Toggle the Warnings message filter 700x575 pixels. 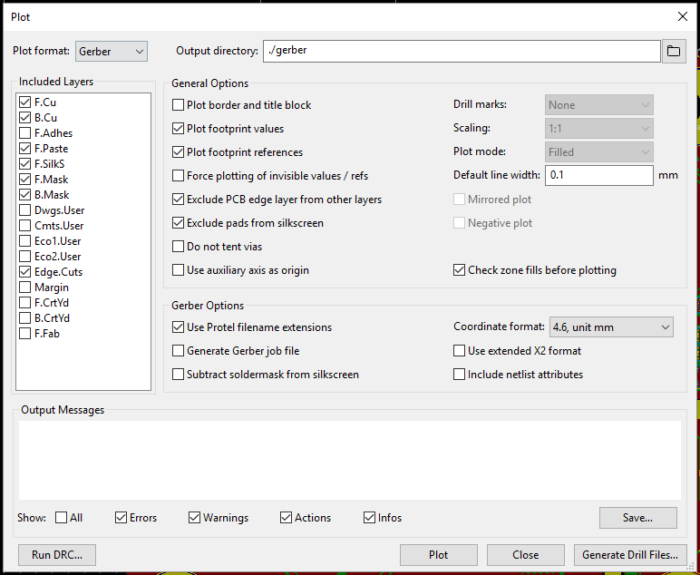[195, 518]
